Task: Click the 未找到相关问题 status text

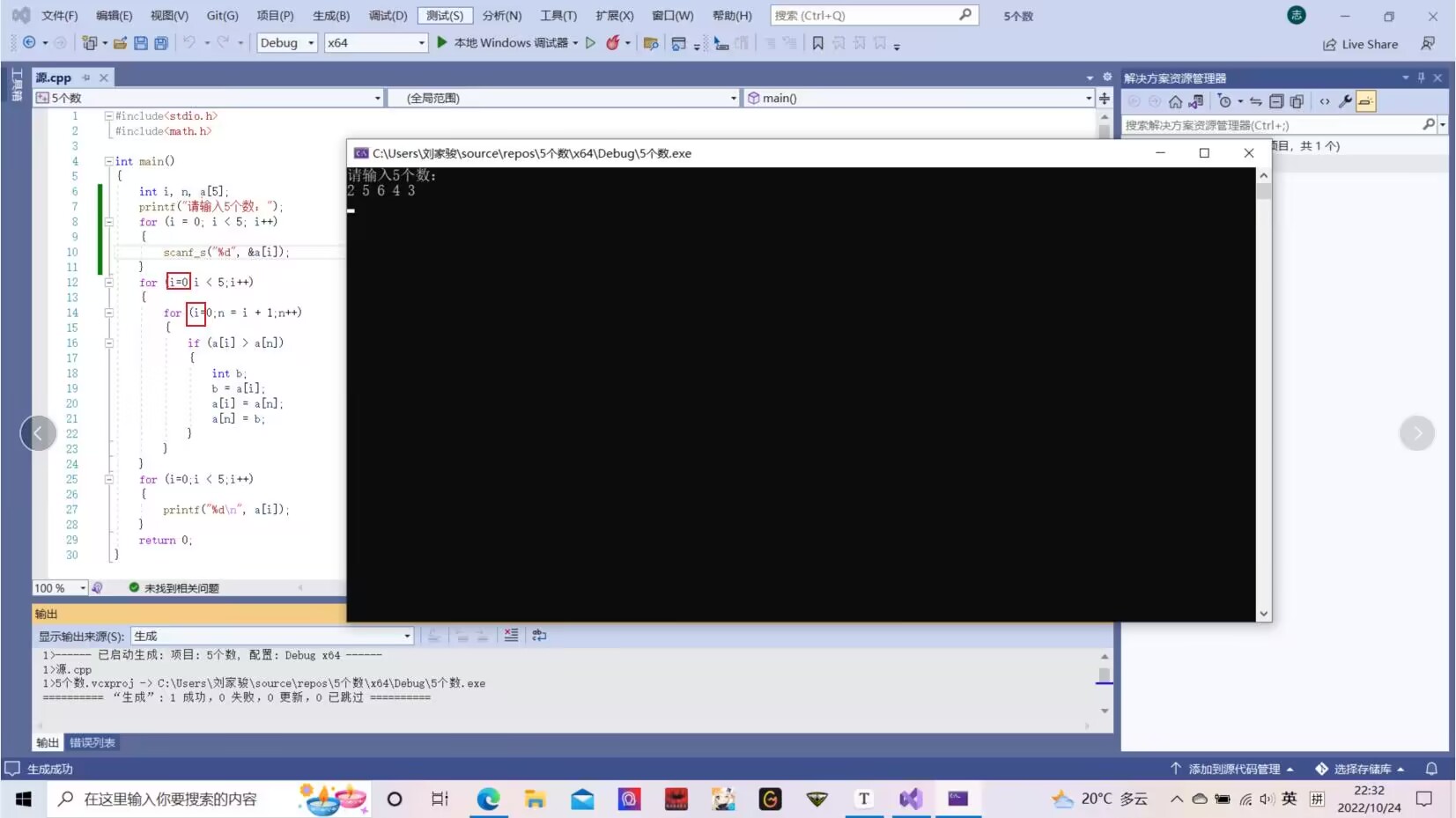Action: coord(181,587)
